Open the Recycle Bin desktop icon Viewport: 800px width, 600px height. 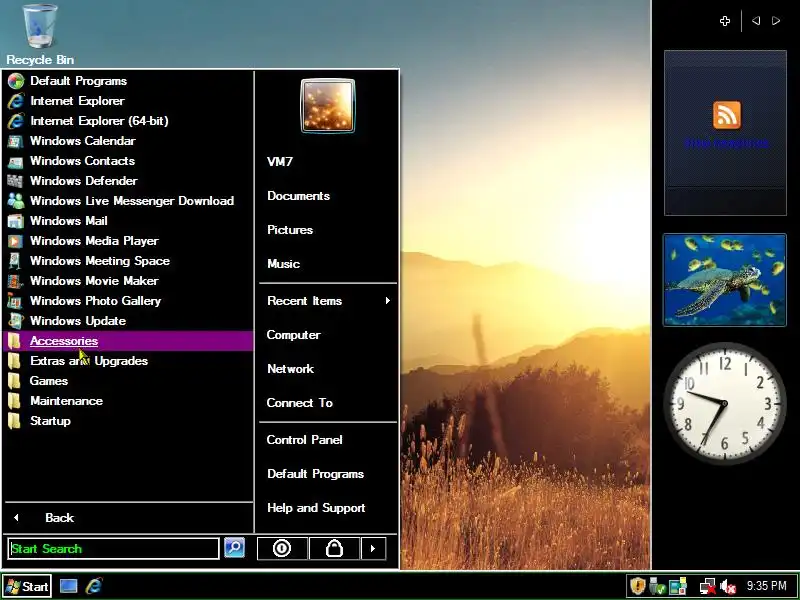coord(40,34)
